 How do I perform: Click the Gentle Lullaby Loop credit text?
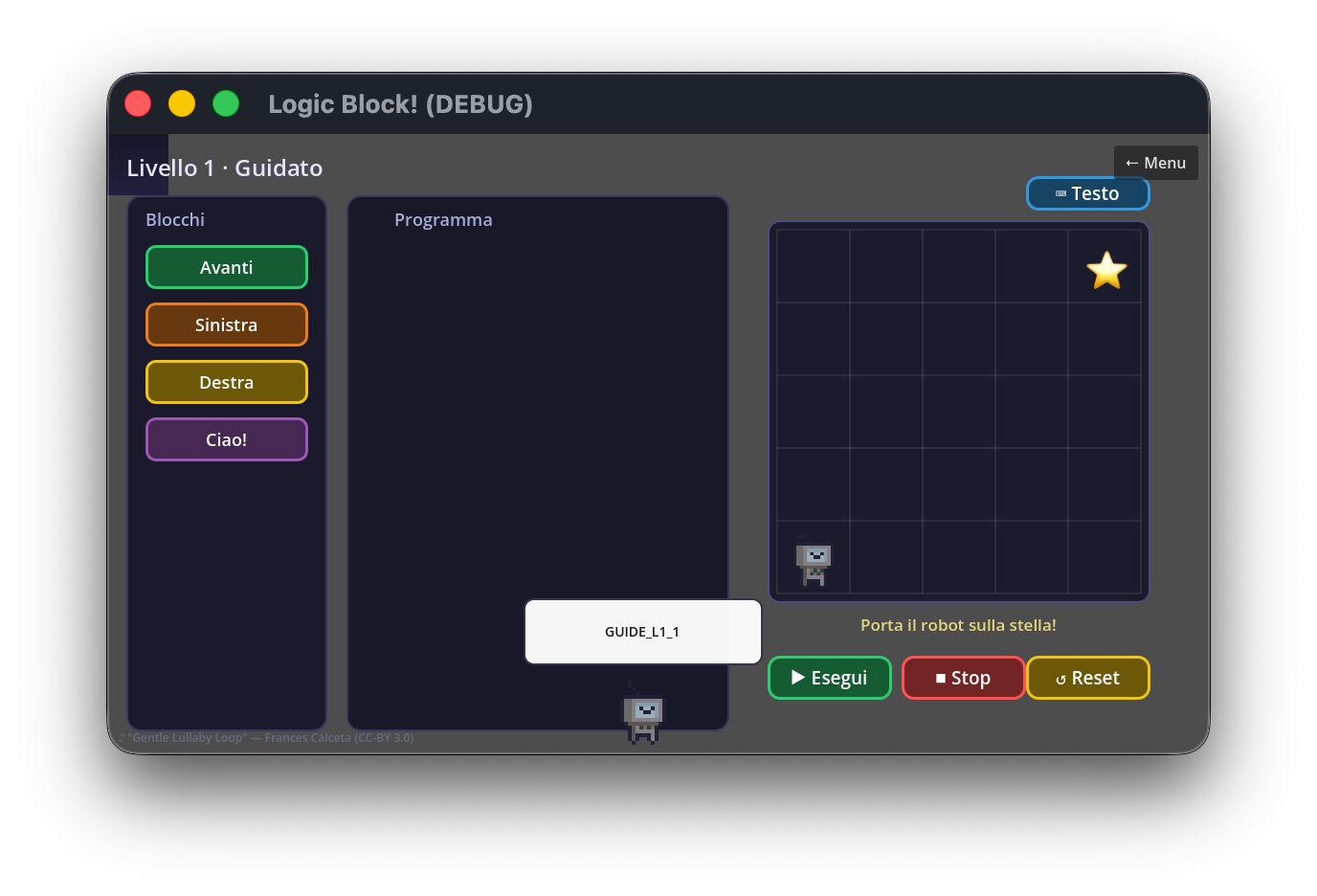coord(266,737)
